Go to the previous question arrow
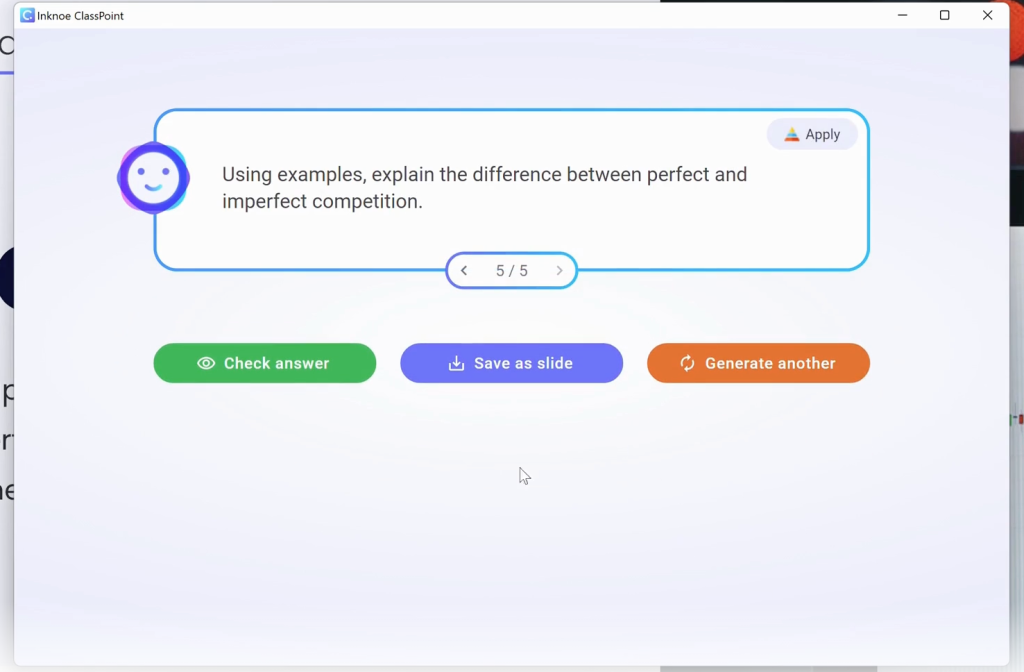 coord(464,270)
